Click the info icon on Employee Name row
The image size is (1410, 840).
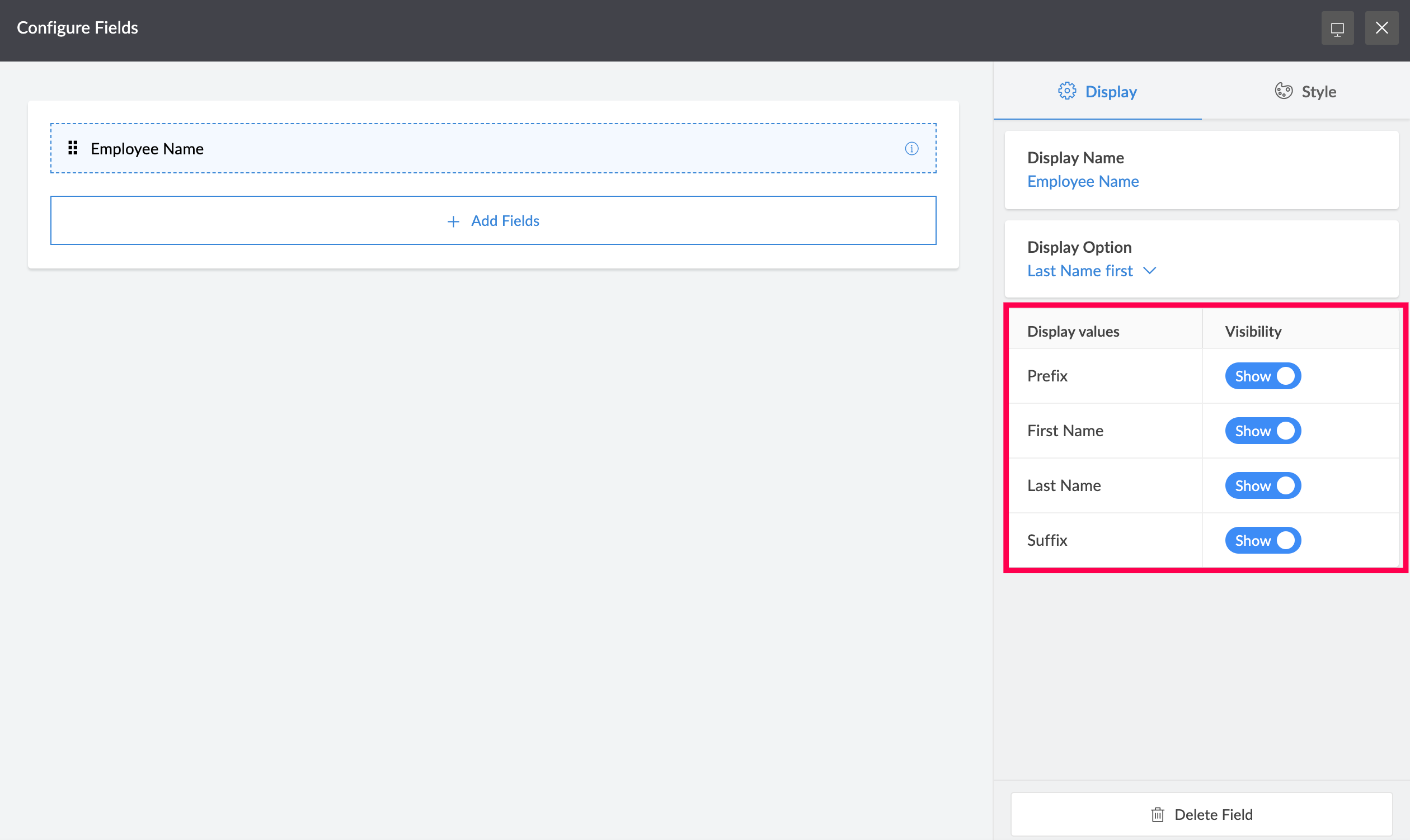point(911,148)
